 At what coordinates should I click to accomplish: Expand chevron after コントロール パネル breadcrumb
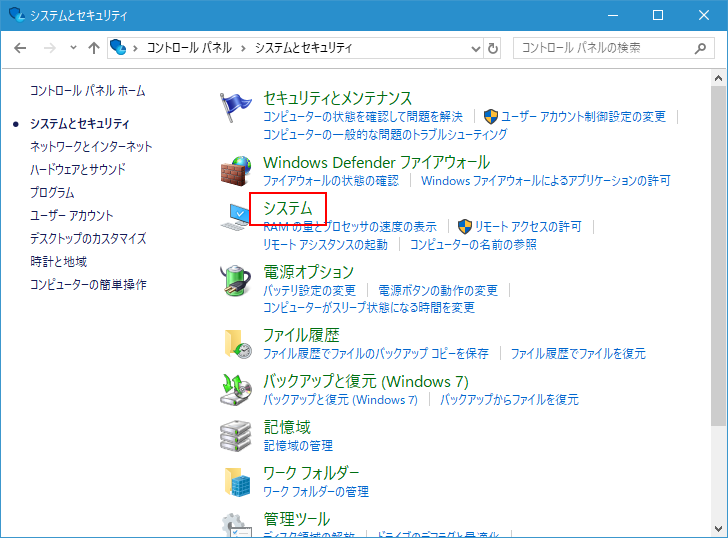click(x=243, y=48)
